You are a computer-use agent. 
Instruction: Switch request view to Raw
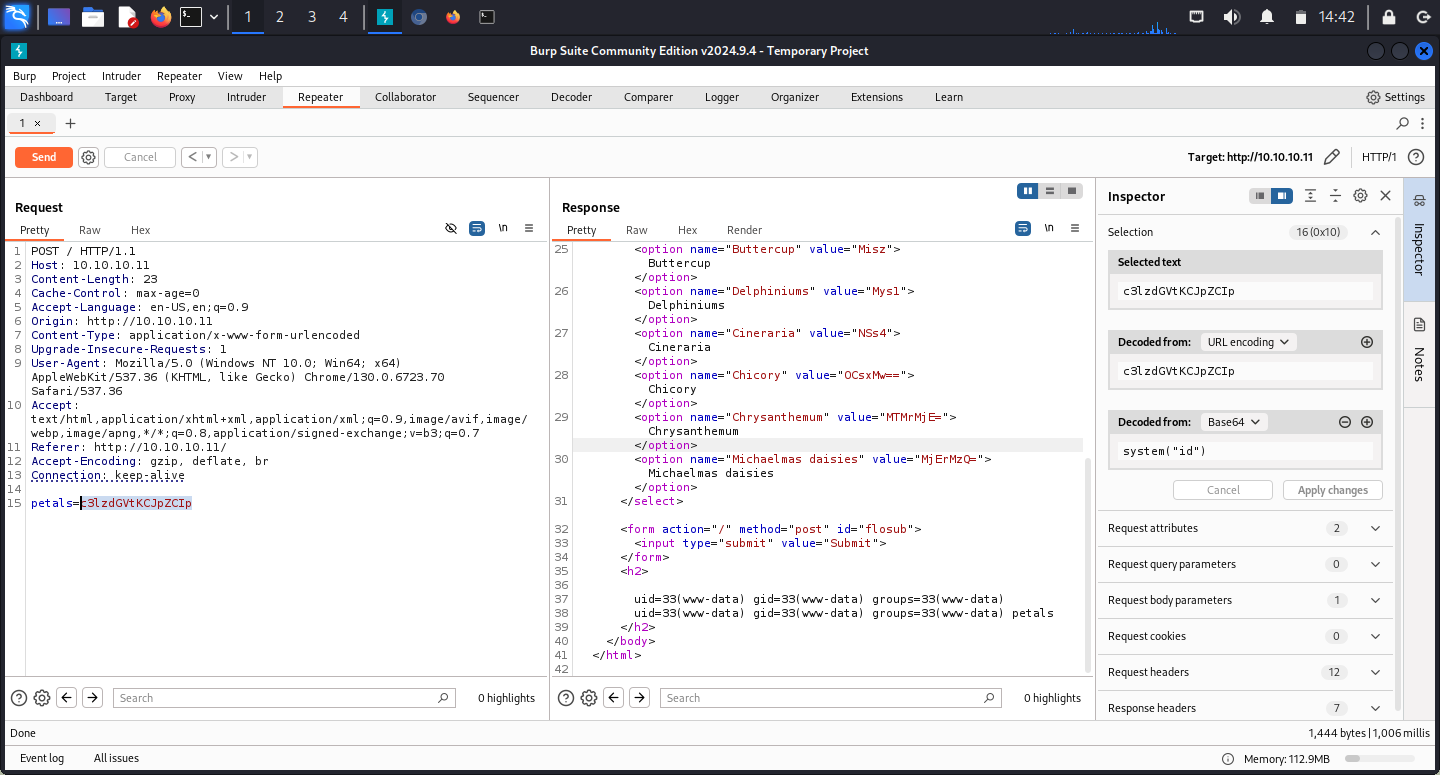coord(90,230)
